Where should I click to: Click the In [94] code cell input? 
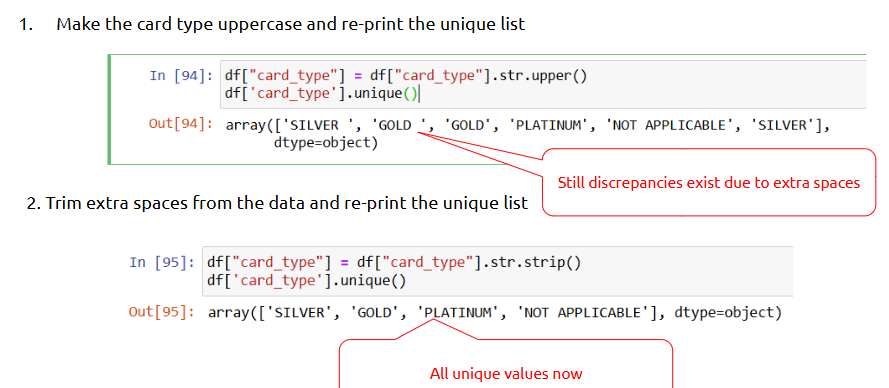(543, 85)
